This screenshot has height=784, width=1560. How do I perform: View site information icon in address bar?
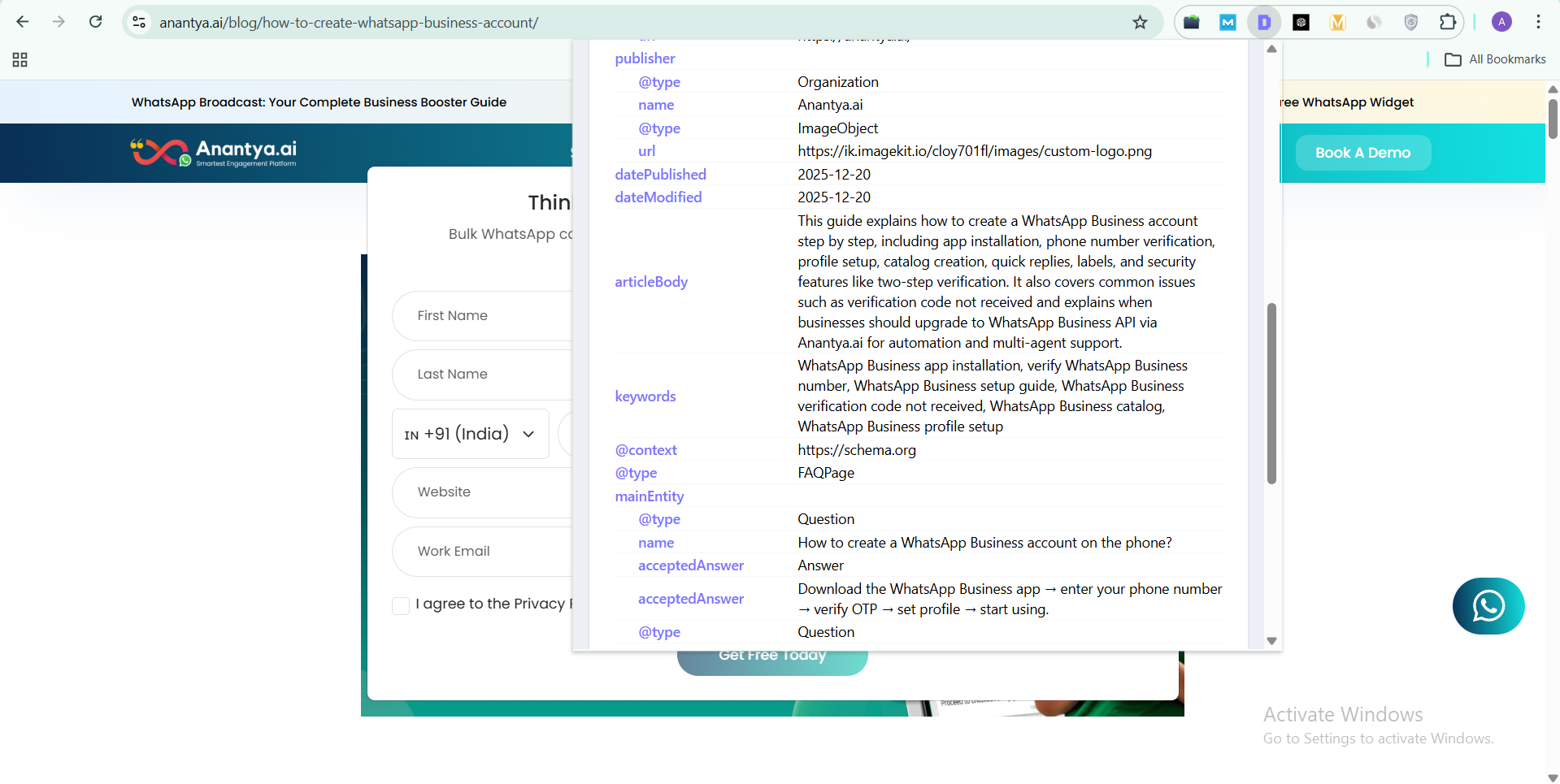coord(140,22)
